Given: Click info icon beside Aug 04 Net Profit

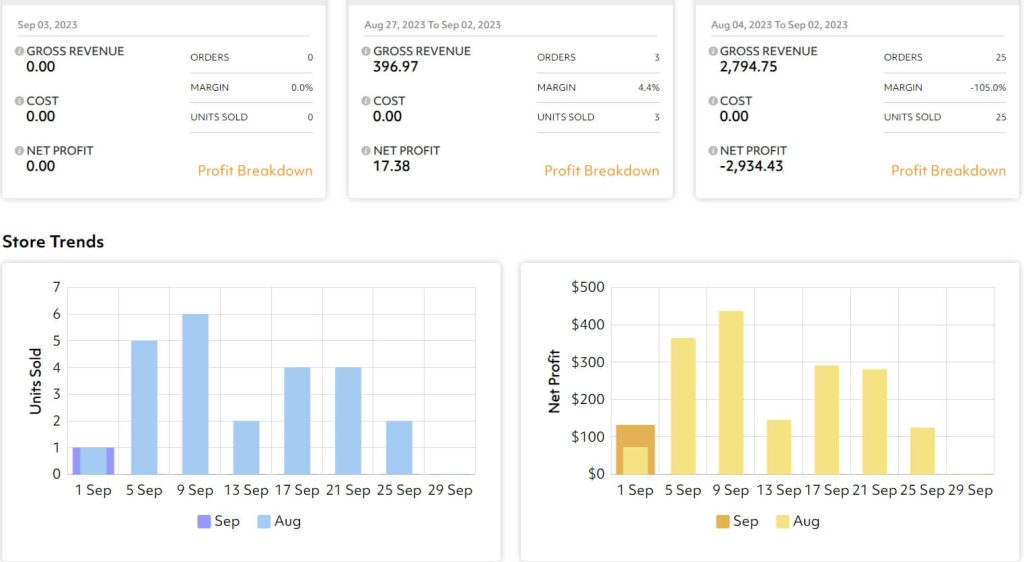Looking at the screenshot, I should tap(713, 151).
